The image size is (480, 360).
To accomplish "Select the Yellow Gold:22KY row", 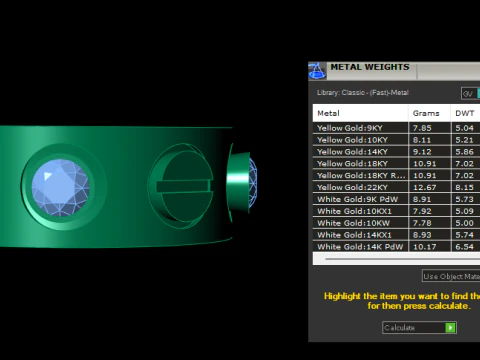I will tap(396, 187).
